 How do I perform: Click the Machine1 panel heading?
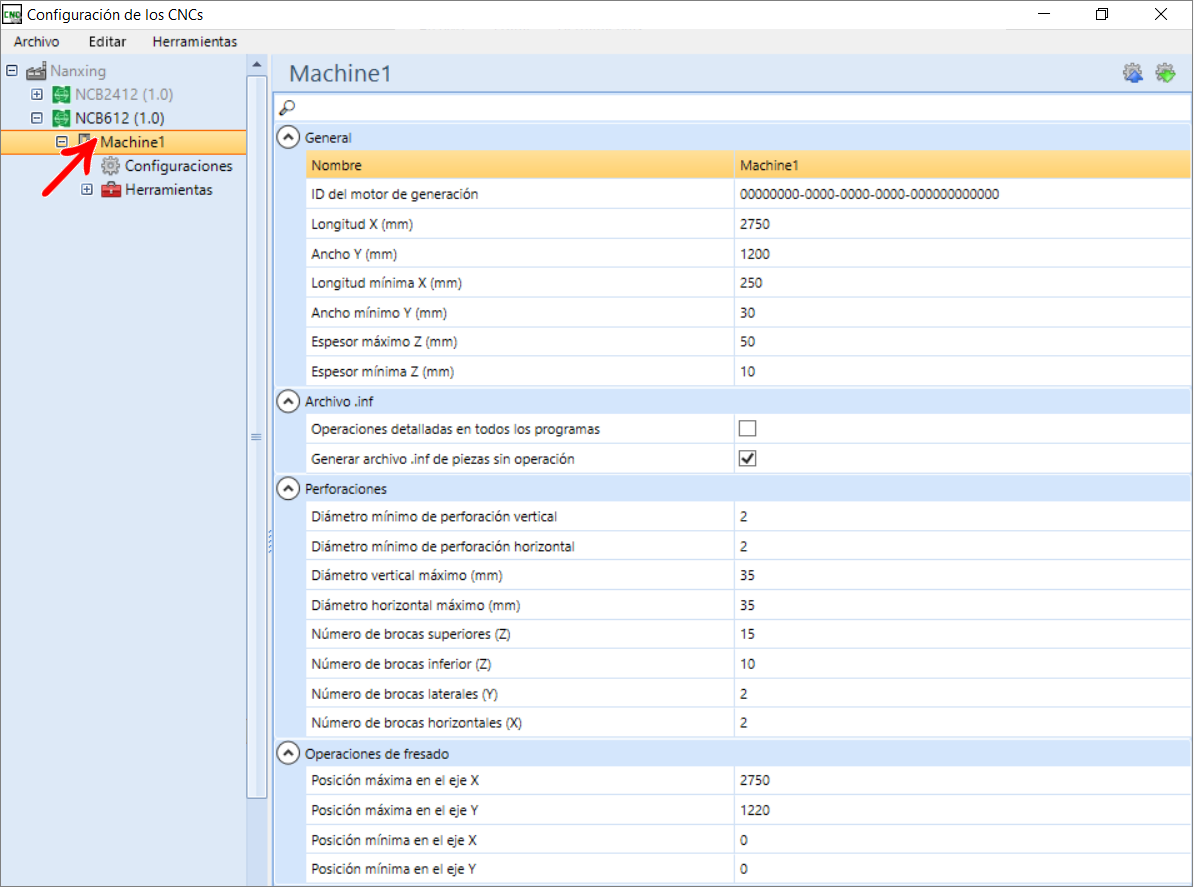pos(340,73)
